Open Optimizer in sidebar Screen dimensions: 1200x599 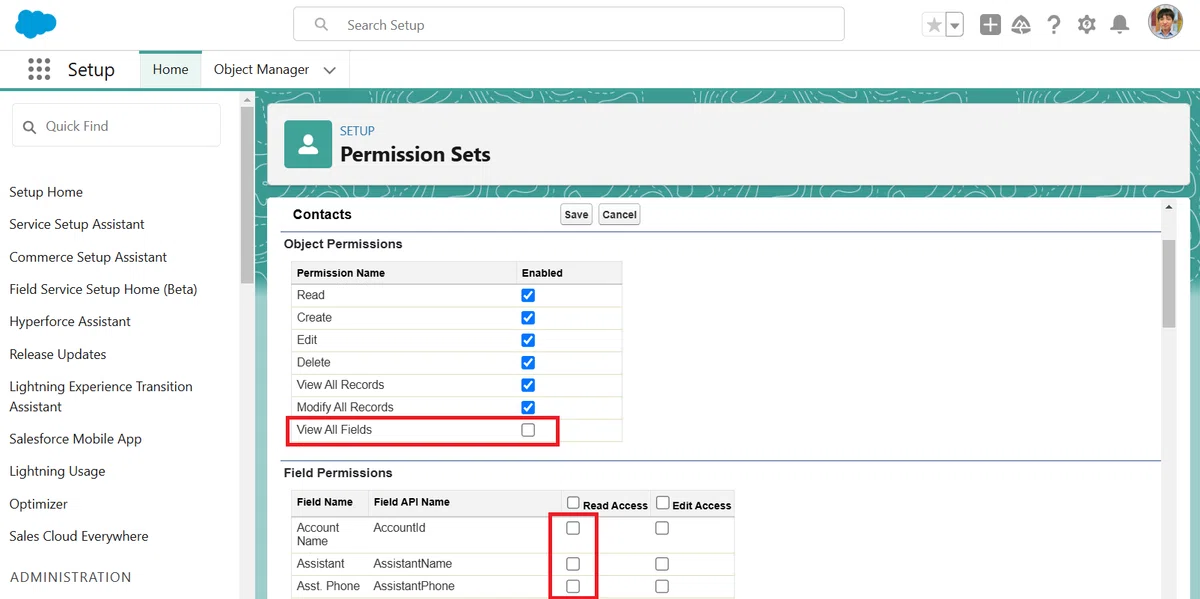pyautogui.click(x=39, y=504)
